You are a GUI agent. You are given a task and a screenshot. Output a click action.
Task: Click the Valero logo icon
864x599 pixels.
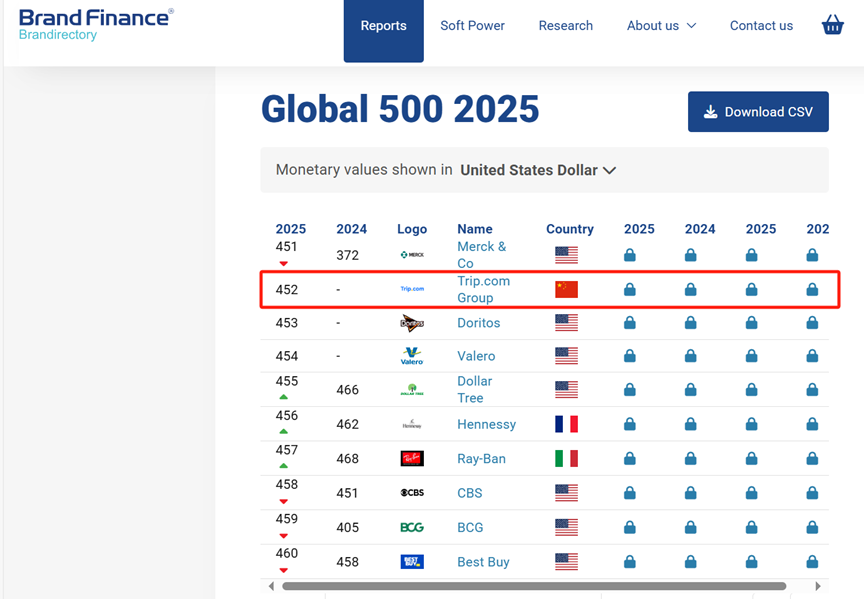point(411,356)
